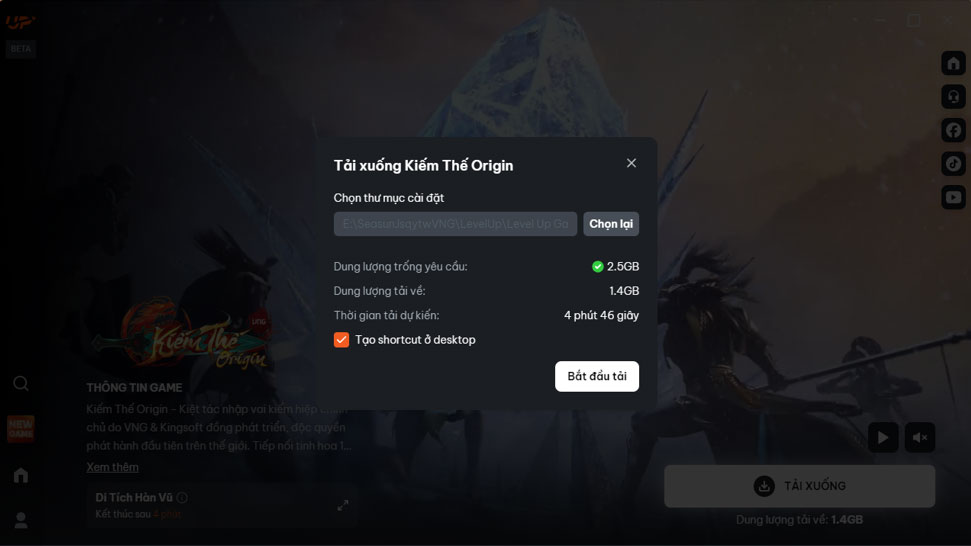Click 'Xem thêm' to read more
The image size is (971, 546).
(112, 467)
